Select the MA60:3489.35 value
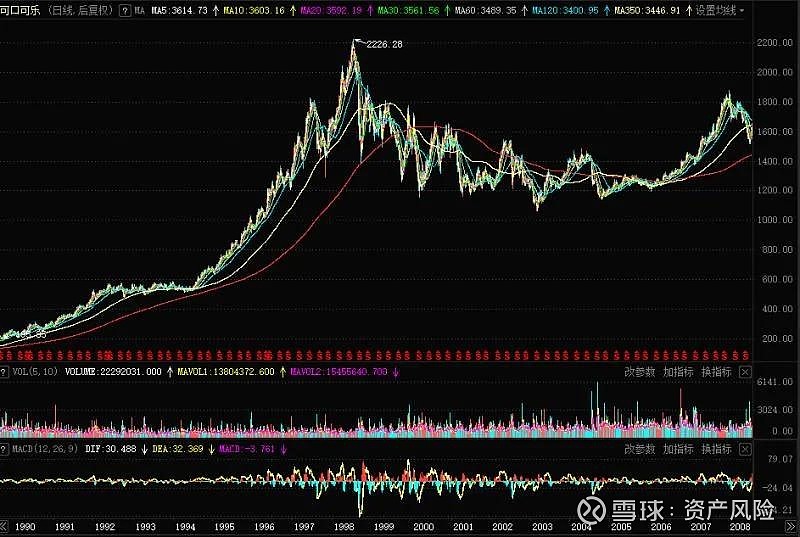 (x=486, y=10)
